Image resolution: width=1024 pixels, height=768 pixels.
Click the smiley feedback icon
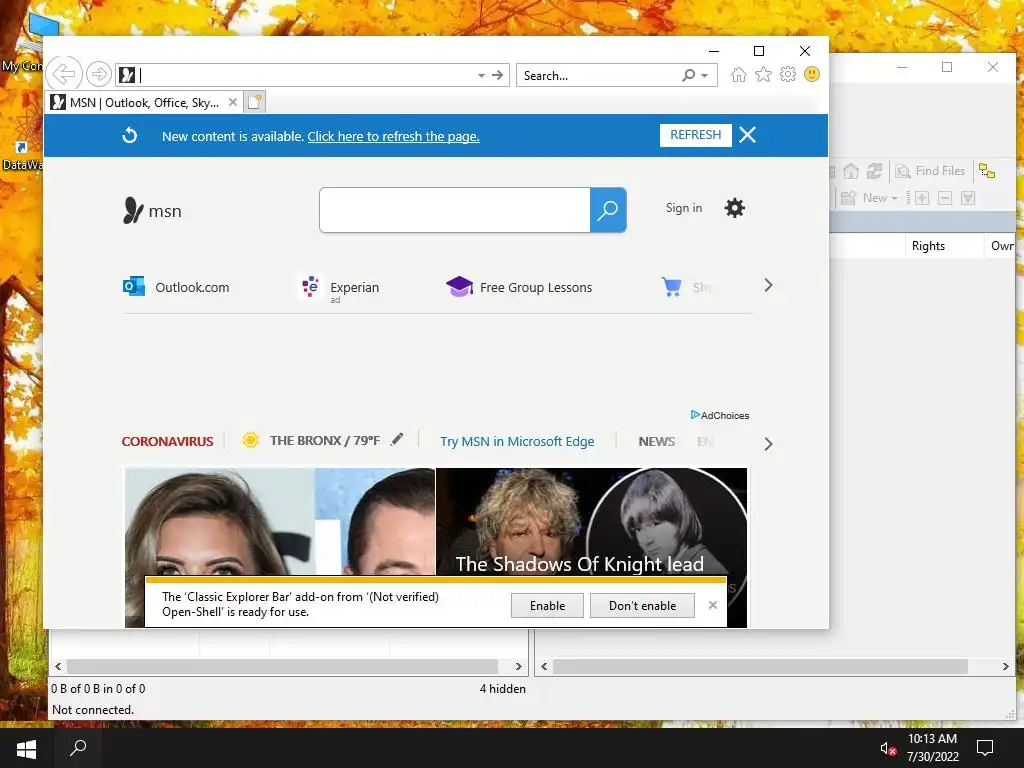click(x=812, y=74)
